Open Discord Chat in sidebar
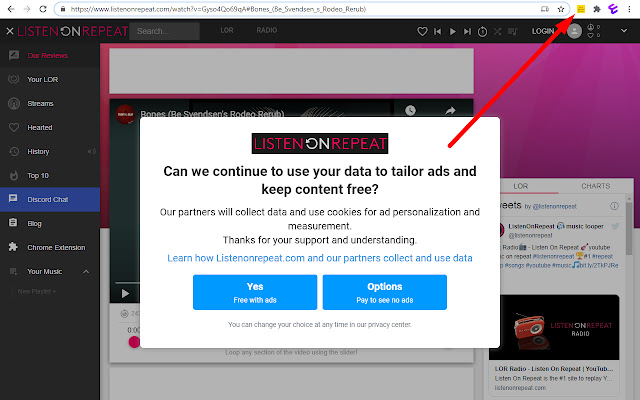This screenshot has height=400, width=640. 50,200
